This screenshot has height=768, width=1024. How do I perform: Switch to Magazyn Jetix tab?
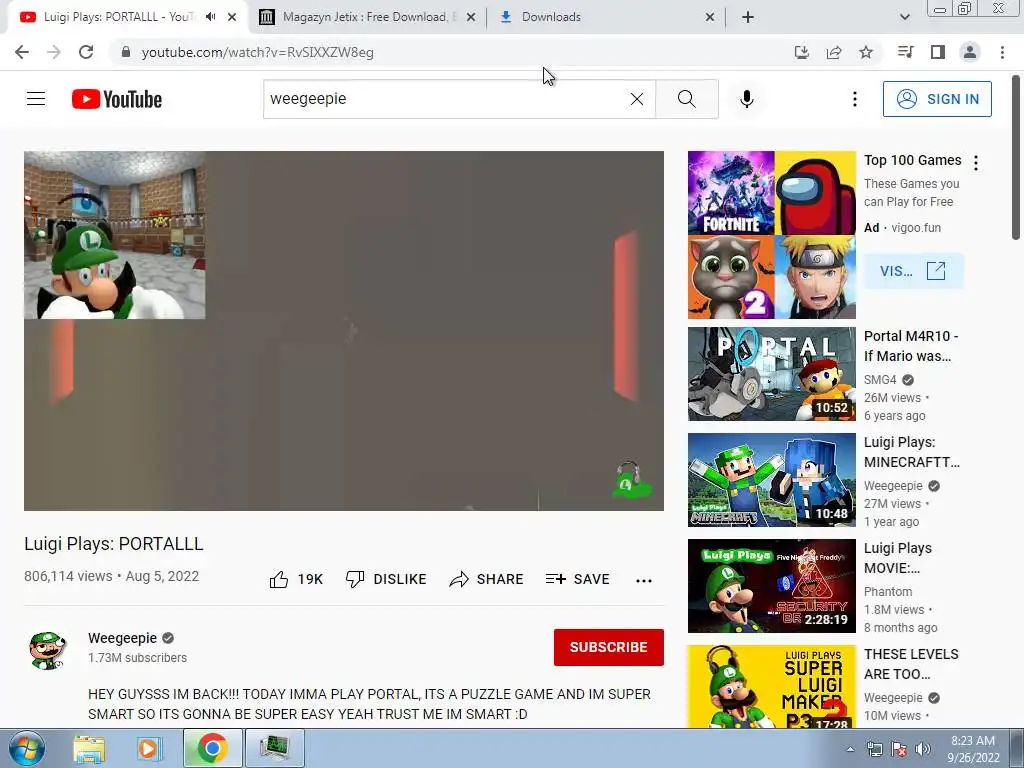coord(366,17)
